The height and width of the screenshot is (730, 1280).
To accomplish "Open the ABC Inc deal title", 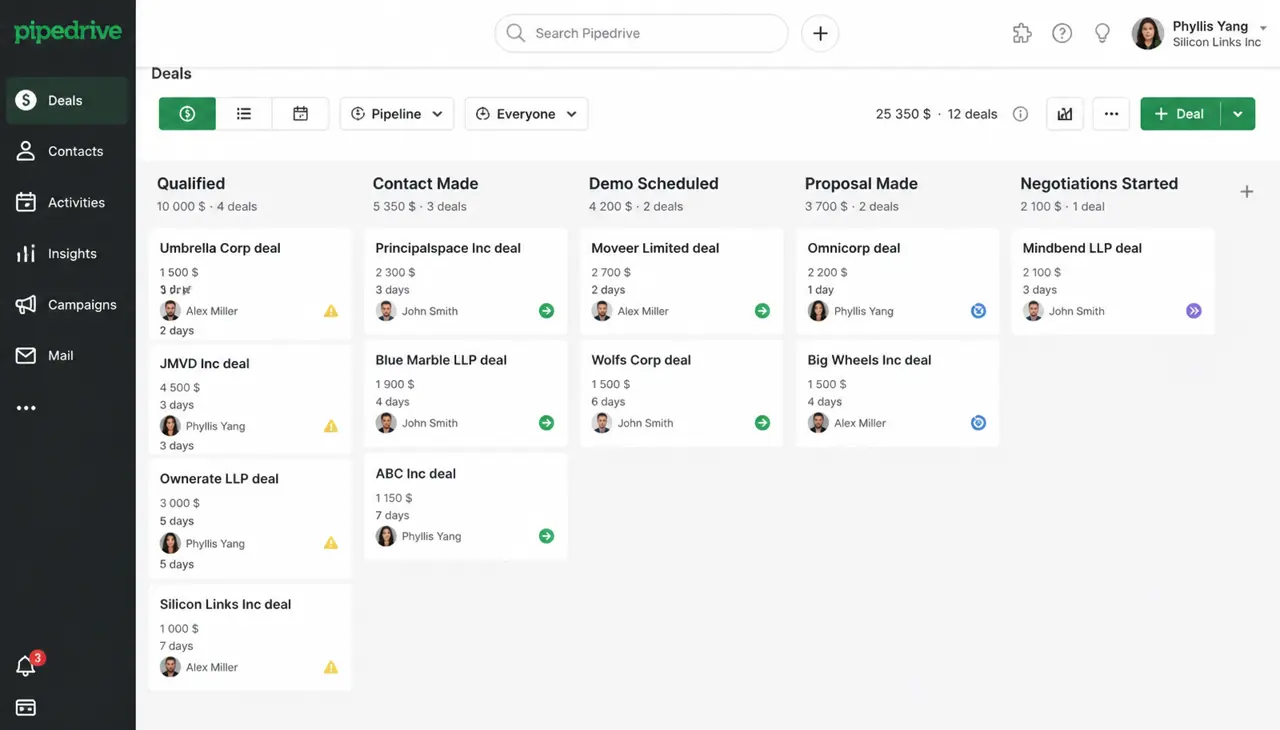I will [416, 474].
